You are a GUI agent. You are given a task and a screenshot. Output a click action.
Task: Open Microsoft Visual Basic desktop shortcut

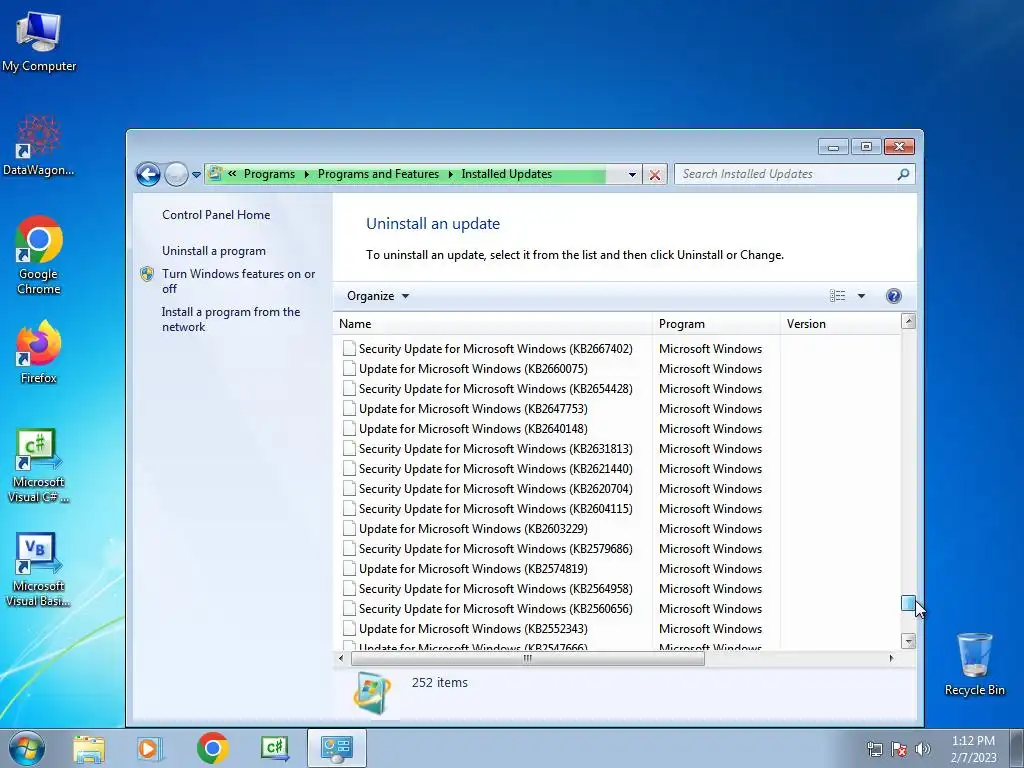click(x=39, y=569)
